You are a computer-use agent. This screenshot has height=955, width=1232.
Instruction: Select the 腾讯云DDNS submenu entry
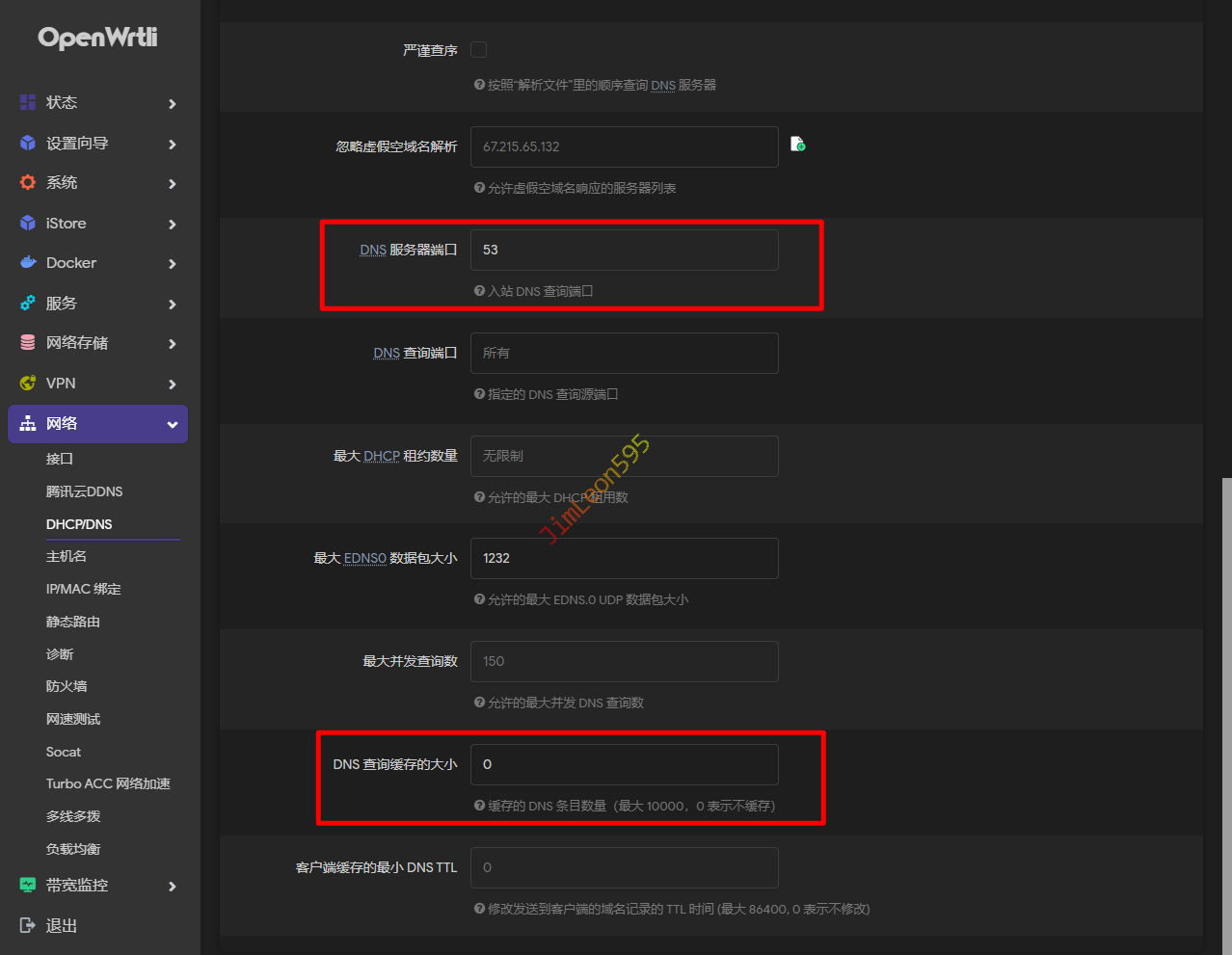(85, 492)
